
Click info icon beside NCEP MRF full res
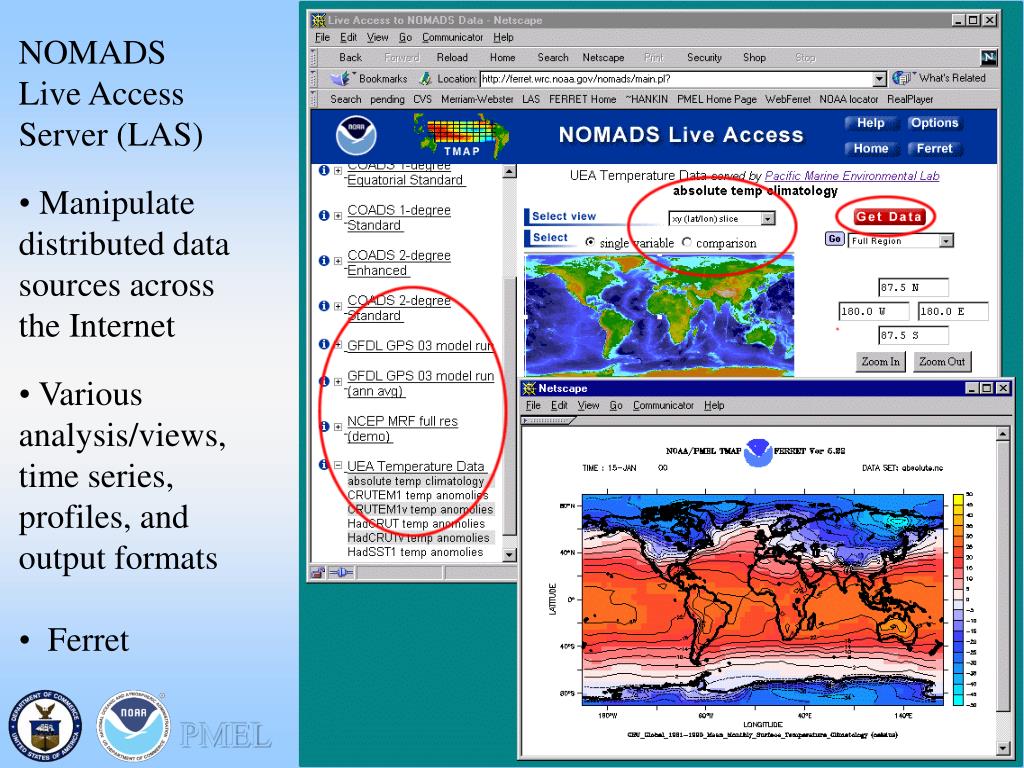coord(324,426)
